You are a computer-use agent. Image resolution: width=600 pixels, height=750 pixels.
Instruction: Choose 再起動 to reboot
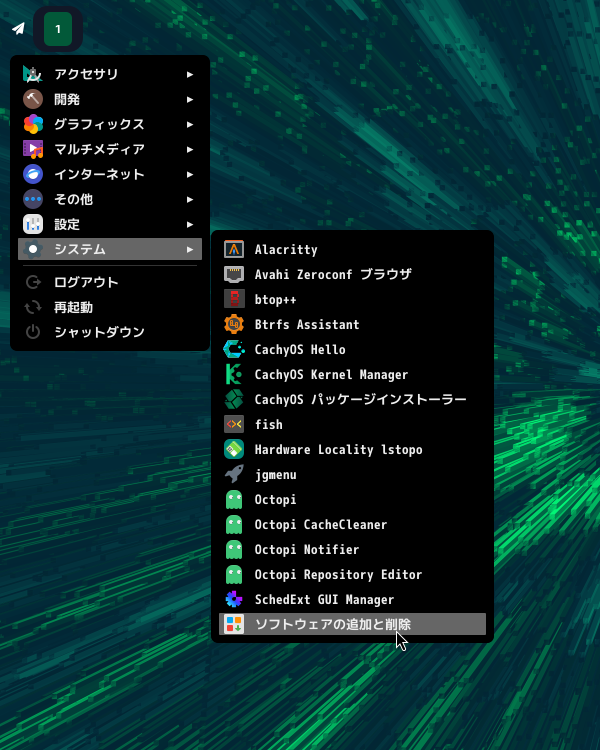(110, 307)
